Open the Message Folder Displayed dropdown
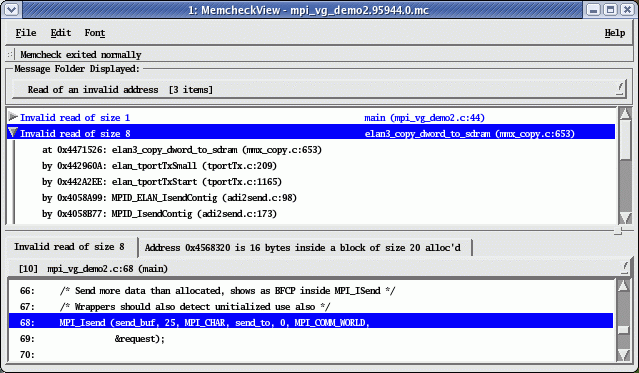Screen dimensions: 639x373 pos(319,89)
